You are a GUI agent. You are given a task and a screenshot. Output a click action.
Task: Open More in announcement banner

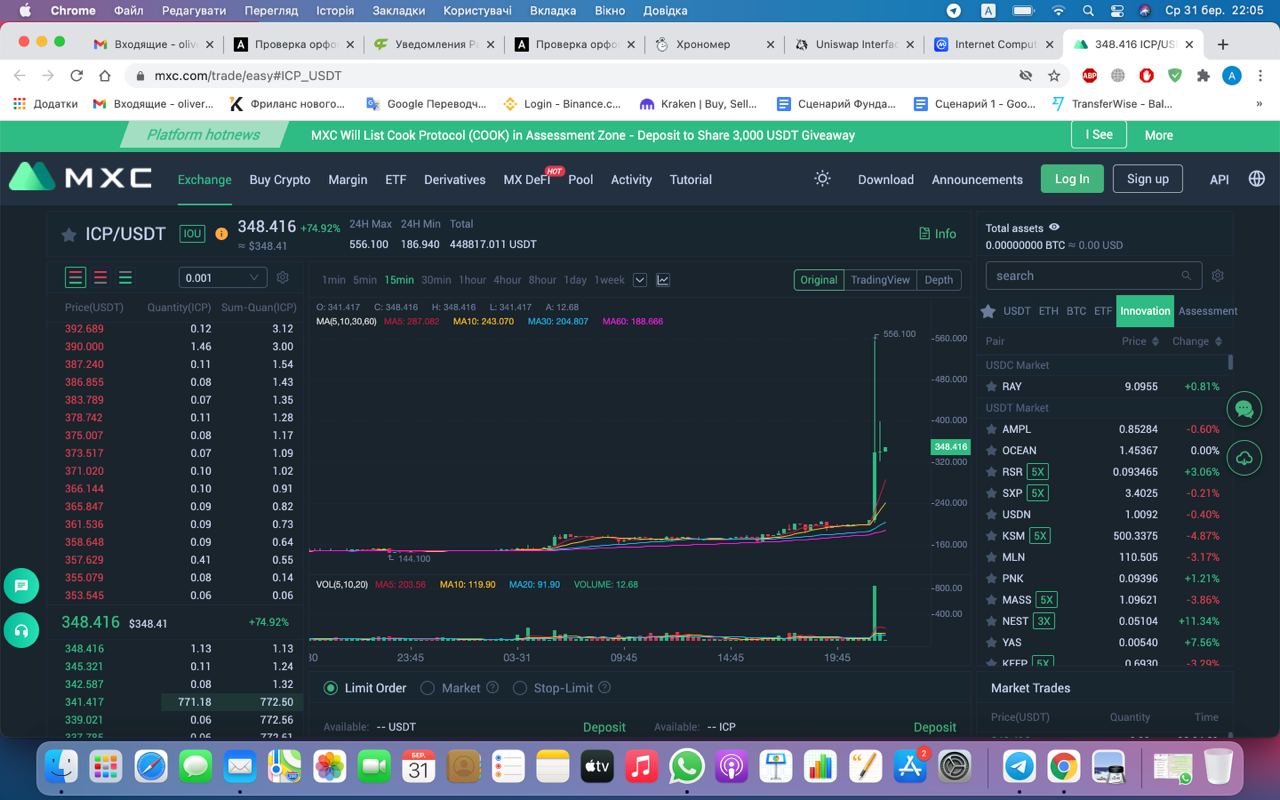click(x=1159, y=135)
